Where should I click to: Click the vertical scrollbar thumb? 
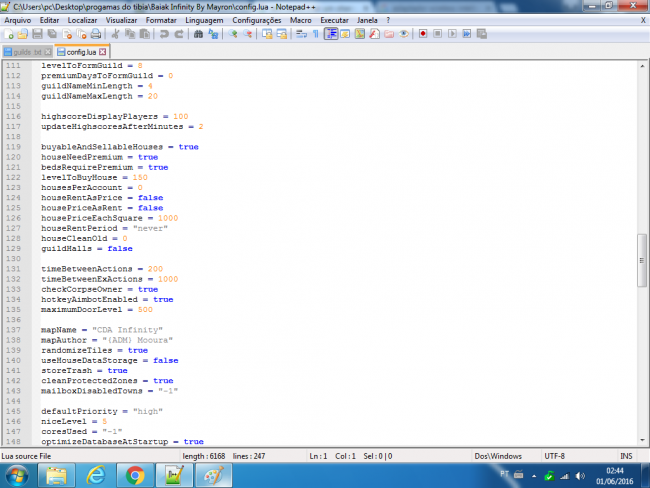click(642, 260)
